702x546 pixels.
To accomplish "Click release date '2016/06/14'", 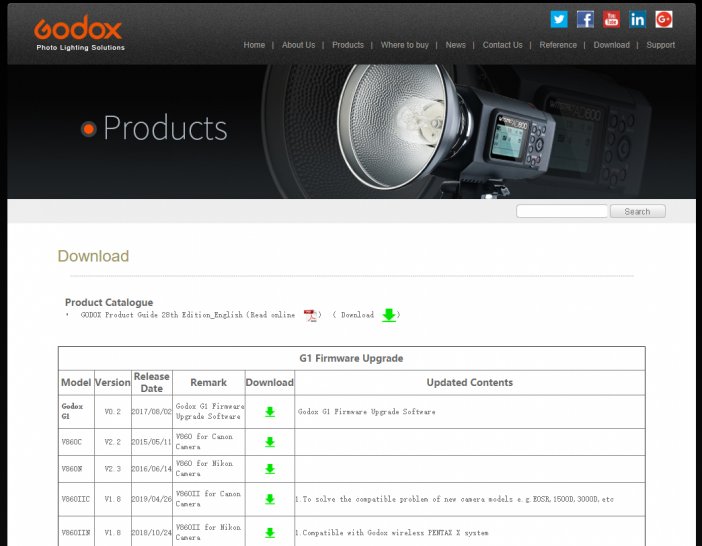I will (151, 469).
